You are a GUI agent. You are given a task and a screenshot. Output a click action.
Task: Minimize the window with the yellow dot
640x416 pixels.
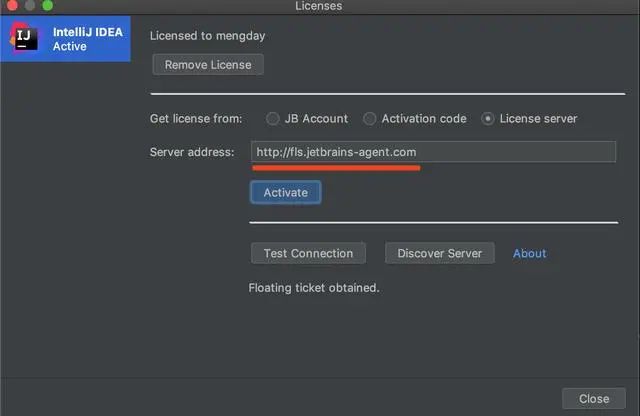(x=28, y=6)
